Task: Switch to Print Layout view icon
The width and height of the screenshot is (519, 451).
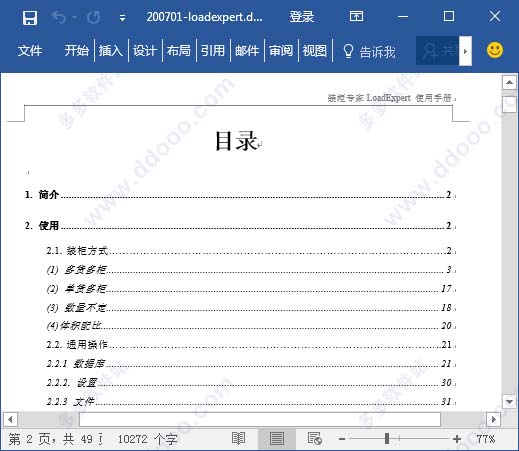Action: point(277,439)
